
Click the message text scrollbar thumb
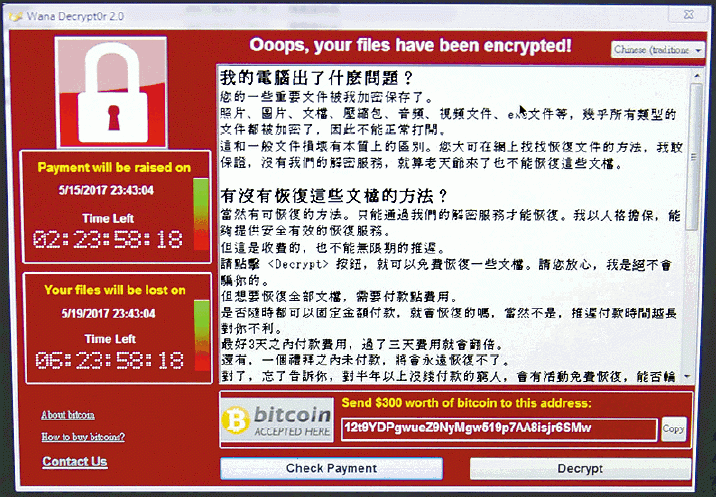point(695,157)
